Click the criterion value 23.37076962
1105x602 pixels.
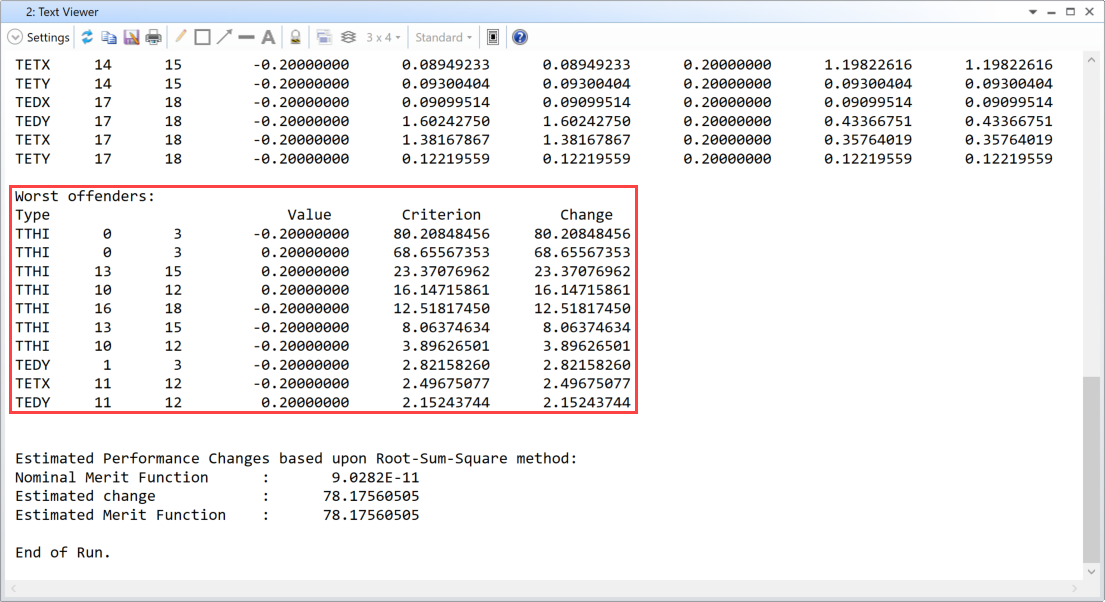pos(441,271)
